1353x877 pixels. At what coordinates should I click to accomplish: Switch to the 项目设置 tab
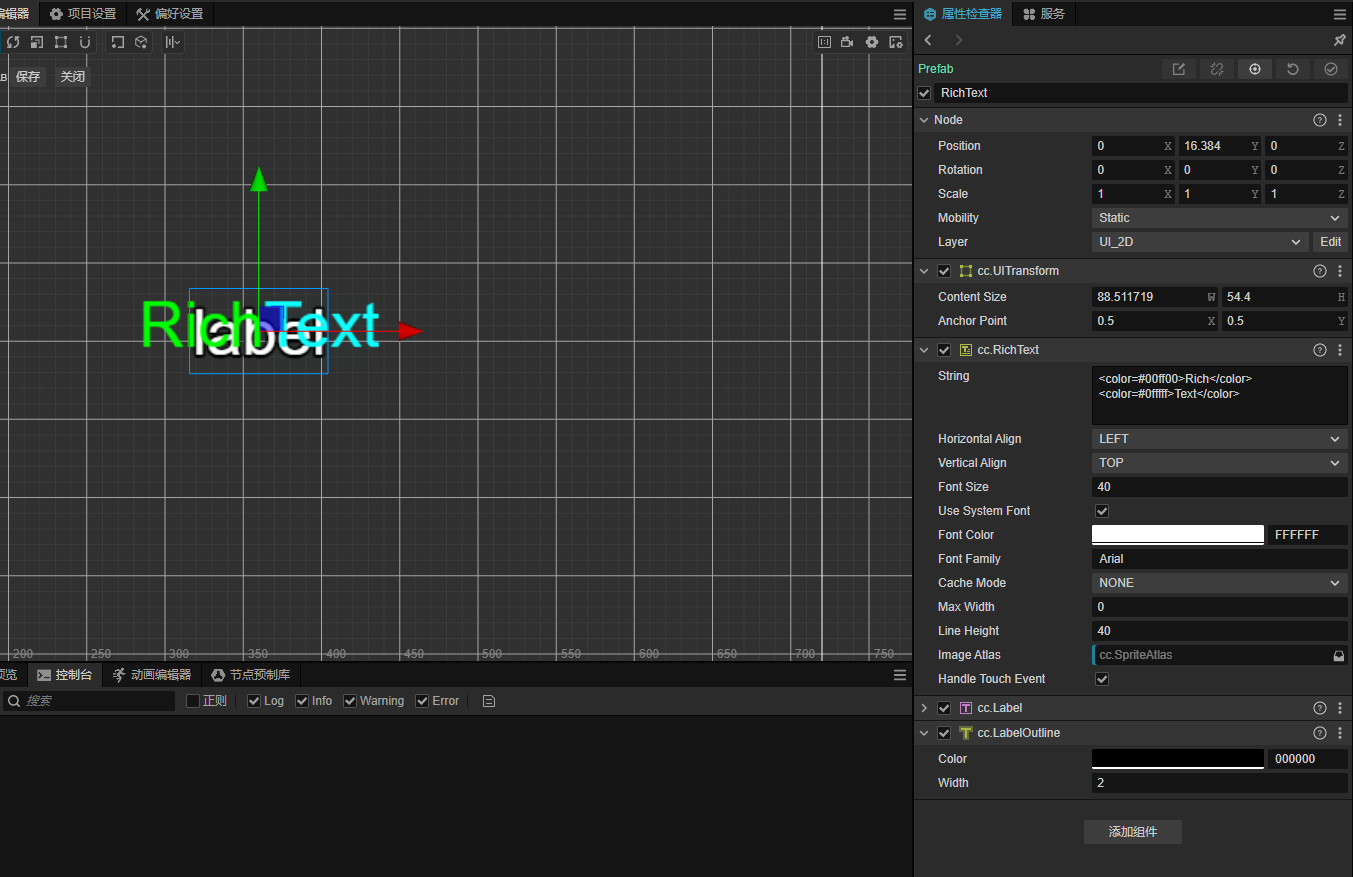[x=83, y=14]
